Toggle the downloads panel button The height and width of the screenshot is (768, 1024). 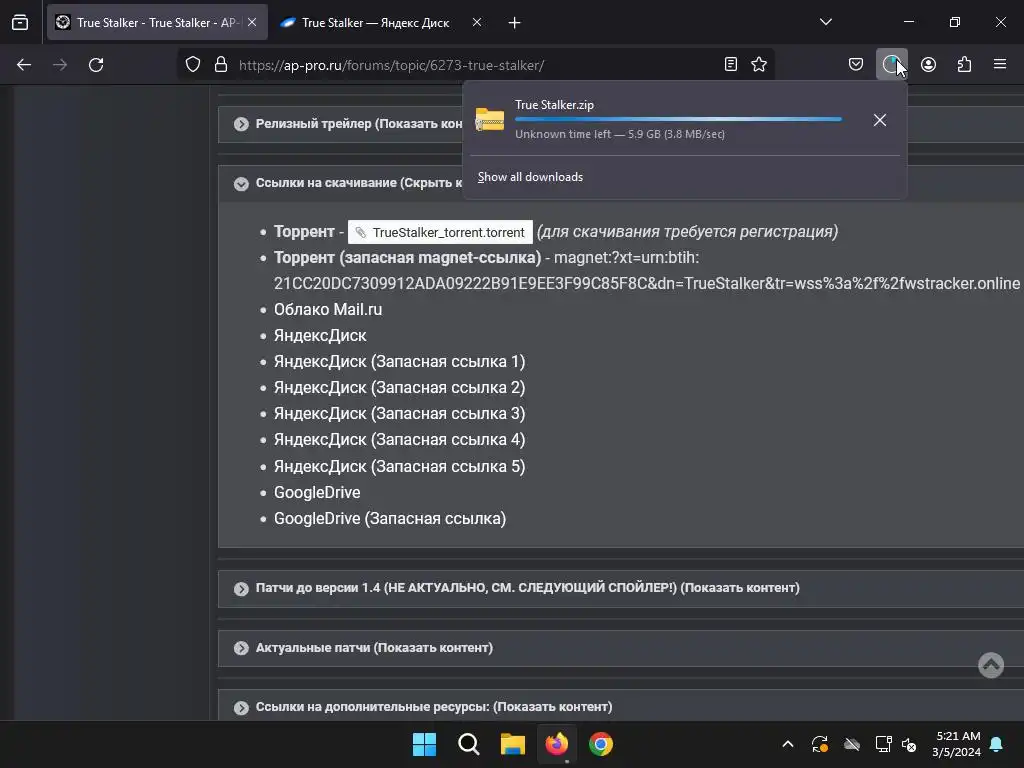click(x=891, y=64)
